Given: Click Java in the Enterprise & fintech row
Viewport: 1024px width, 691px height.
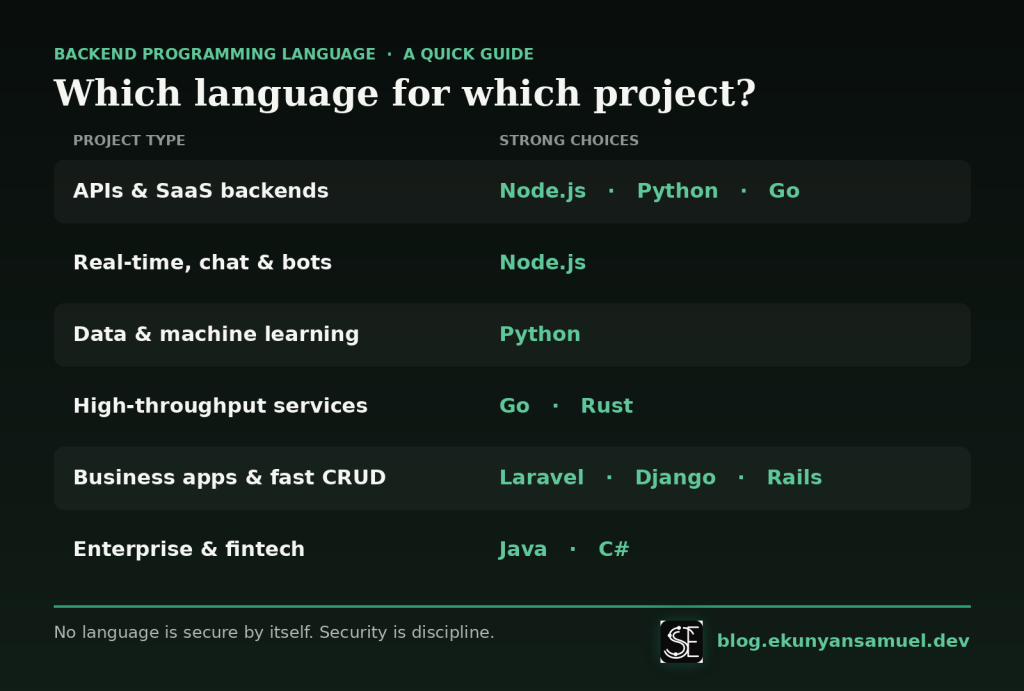Looking at the screenshot, I should pos(522,549).
